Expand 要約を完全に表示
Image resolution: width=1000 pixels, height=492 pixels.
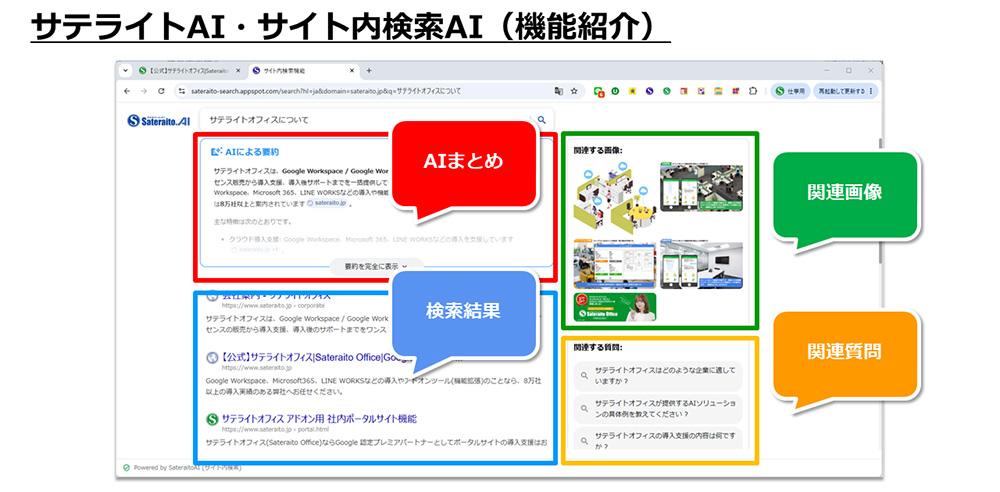click(x=376, y=266)
